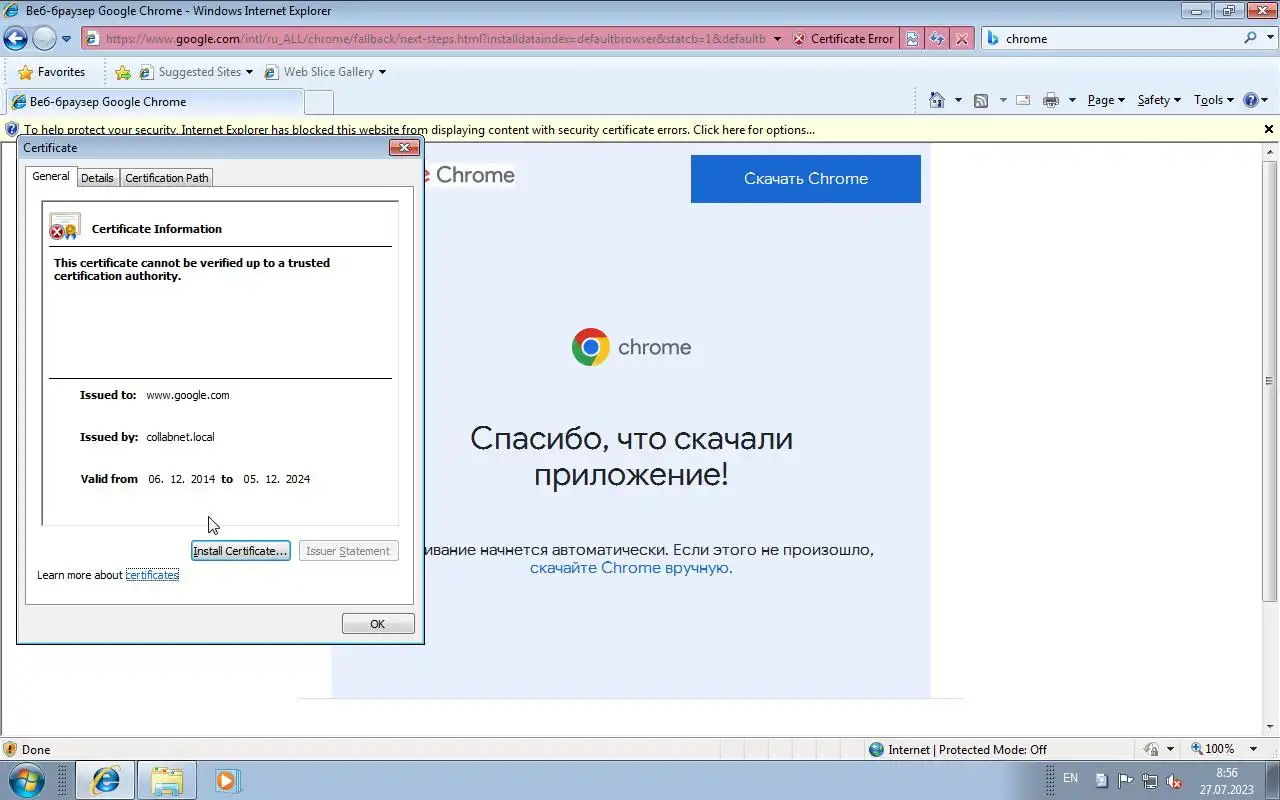Open Suggested Sites favorites item
This screenshot has height=800, width=1280.
[x=196, y=72]
